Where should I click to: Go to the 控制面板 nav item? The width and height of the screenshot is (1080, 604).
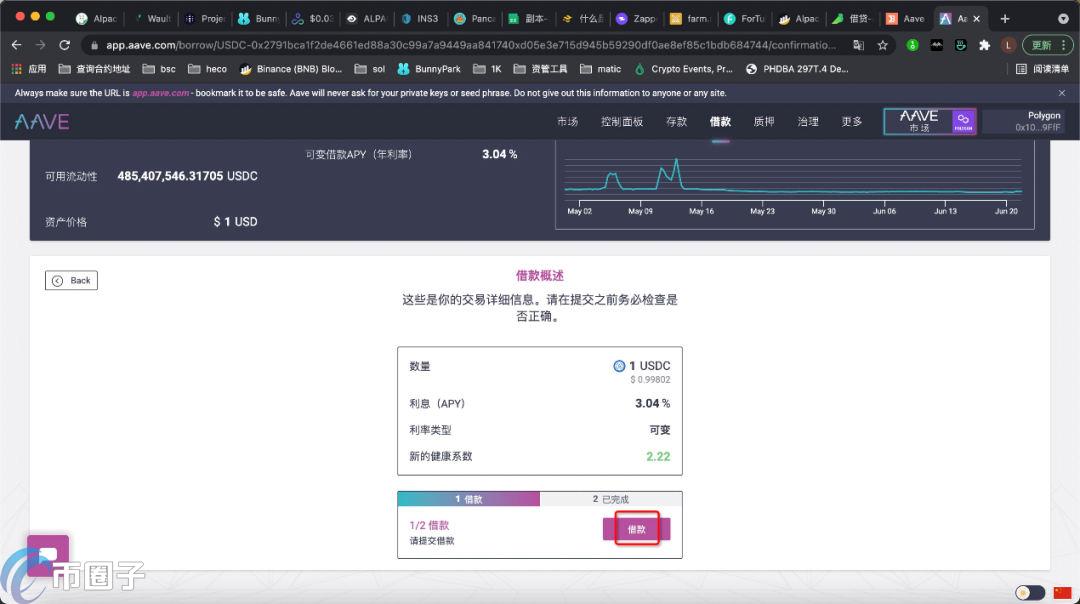622,121
